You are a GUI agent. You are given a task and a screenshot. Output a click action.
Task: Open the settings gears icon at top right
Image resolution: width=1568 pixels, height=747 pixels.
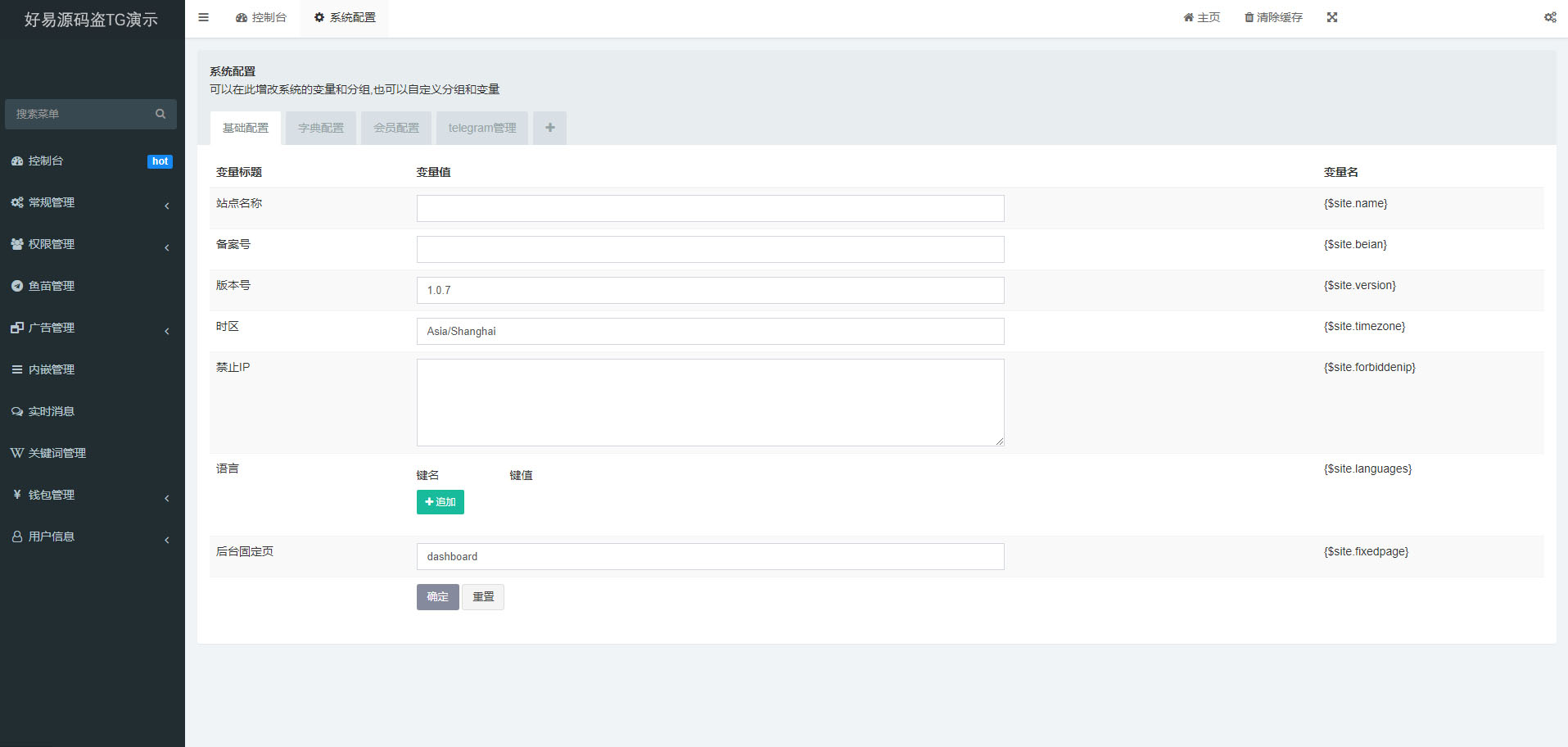pyautogui.click(x=1550, y=17)
